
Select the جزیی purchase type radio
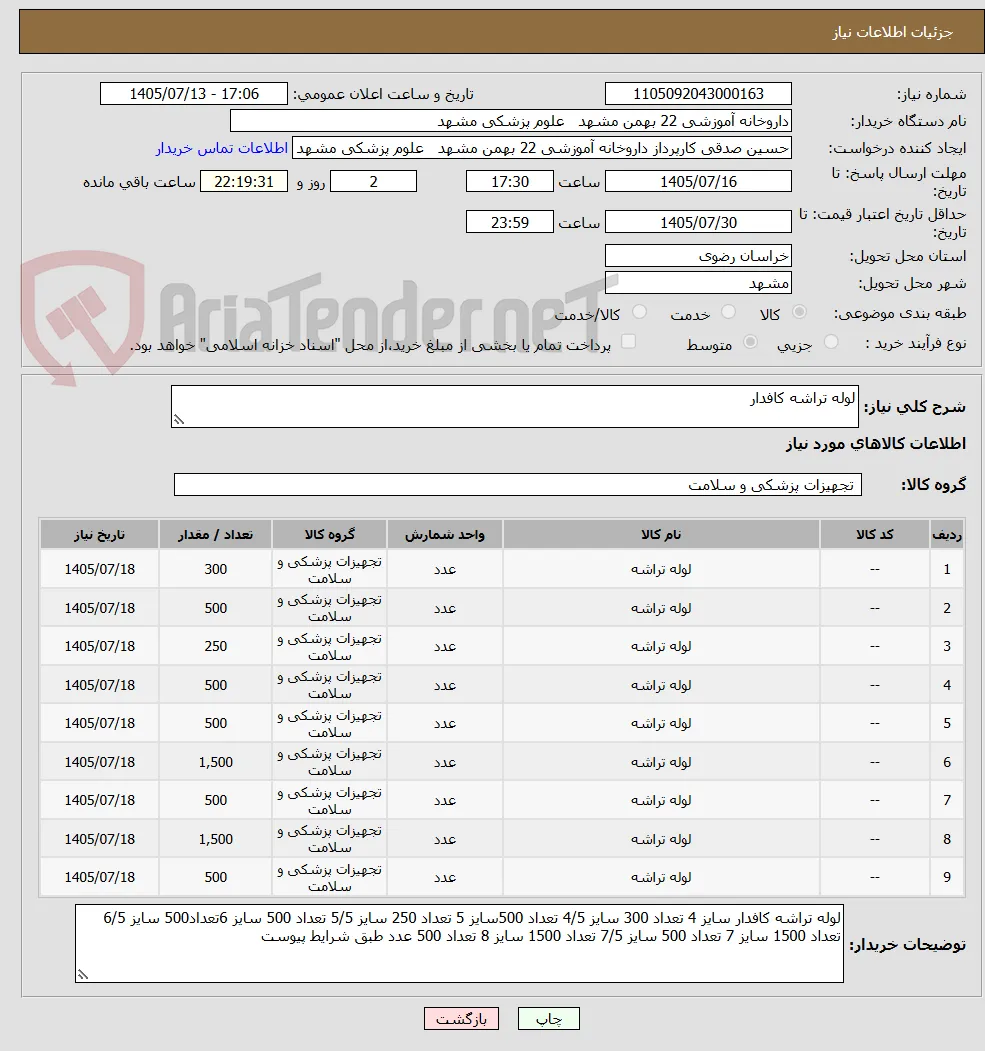tap(831, 342)
